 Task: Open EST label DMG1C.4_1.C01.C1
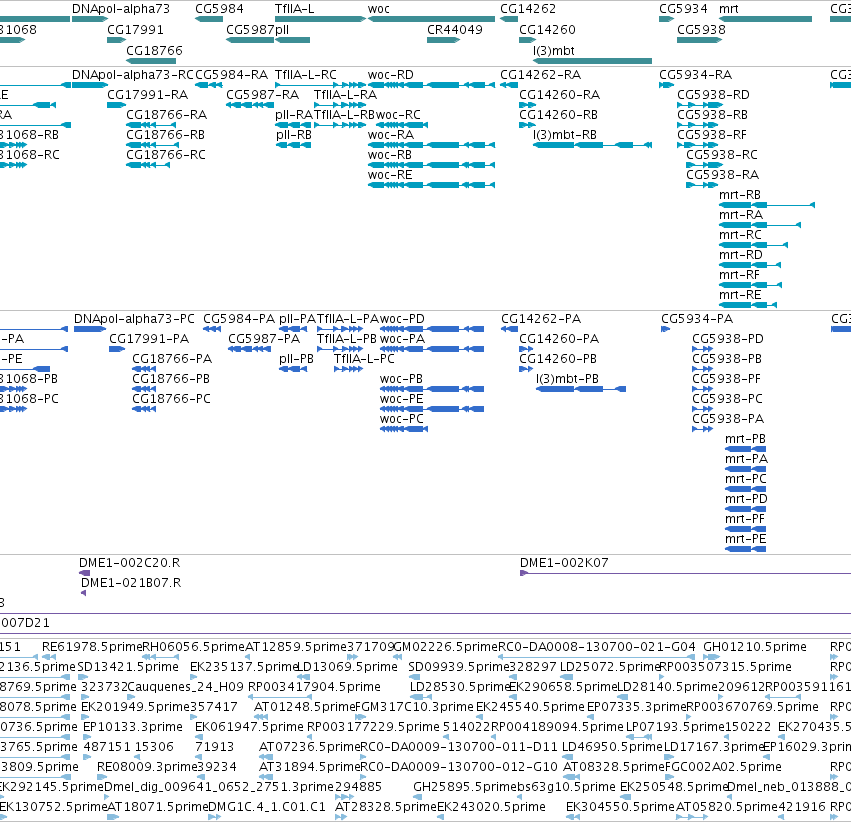point(267,807)
